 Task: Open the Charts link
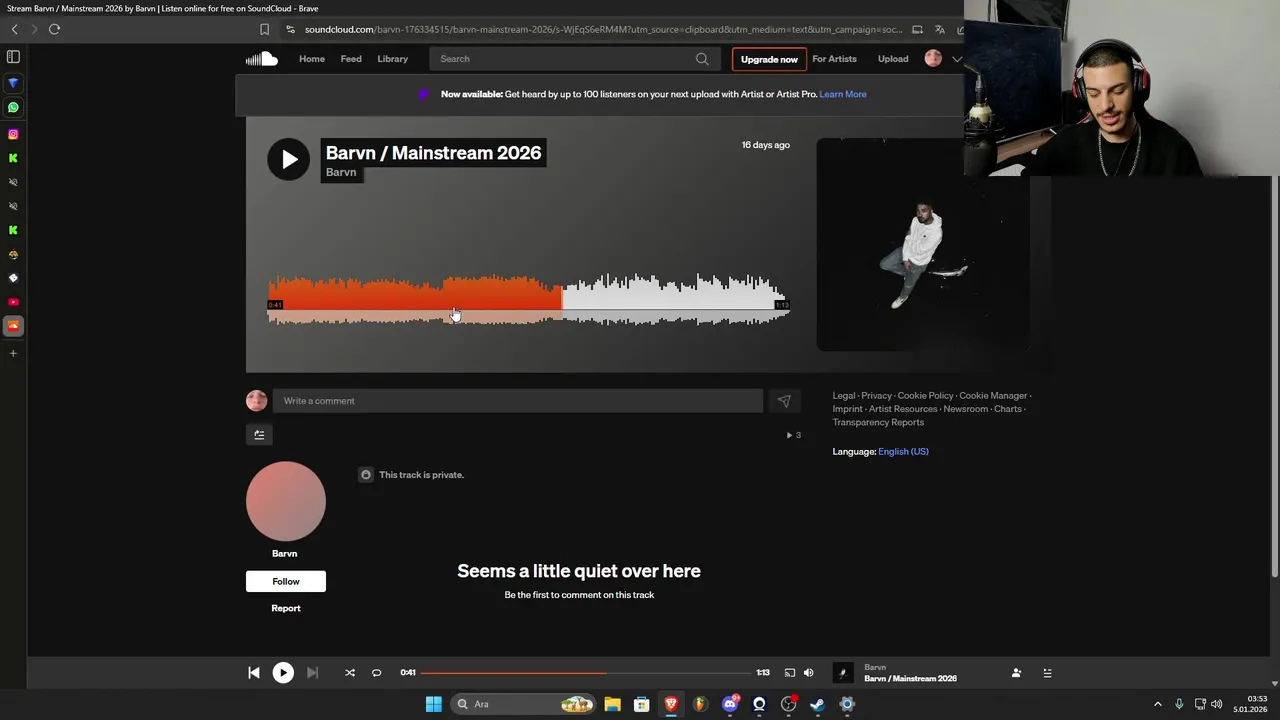[x=1008, y=409]
